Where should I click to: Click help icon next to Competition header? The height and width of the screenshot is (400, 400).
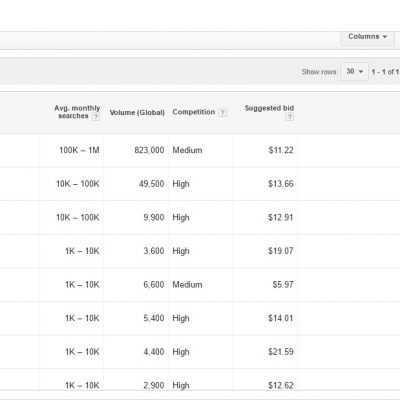(222, 113)
